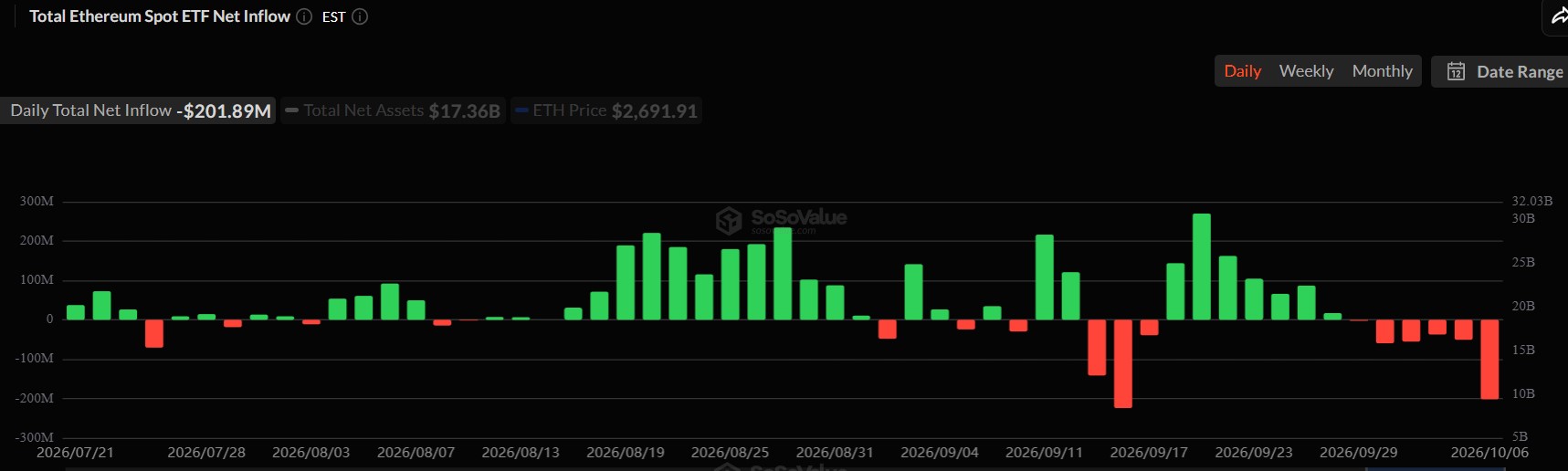The width and height of the screenshot is (1568, 471).
Task: Click the 2026/08/19 axis date label
Action: pyautogui.click(x=626, y=453)
